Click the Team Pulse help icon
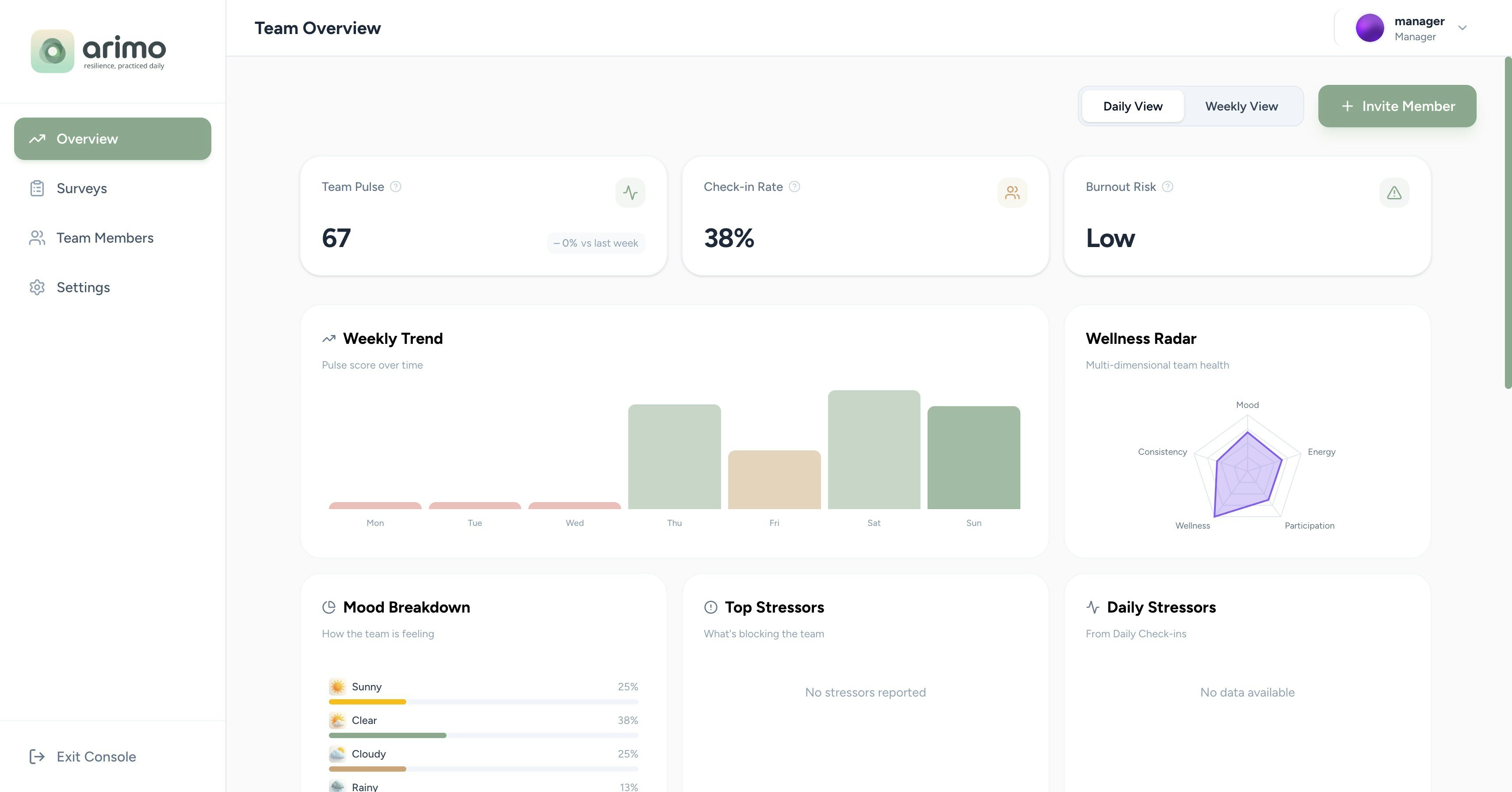The height and width of the screenshot is (792, 1512). click(396, 187)
